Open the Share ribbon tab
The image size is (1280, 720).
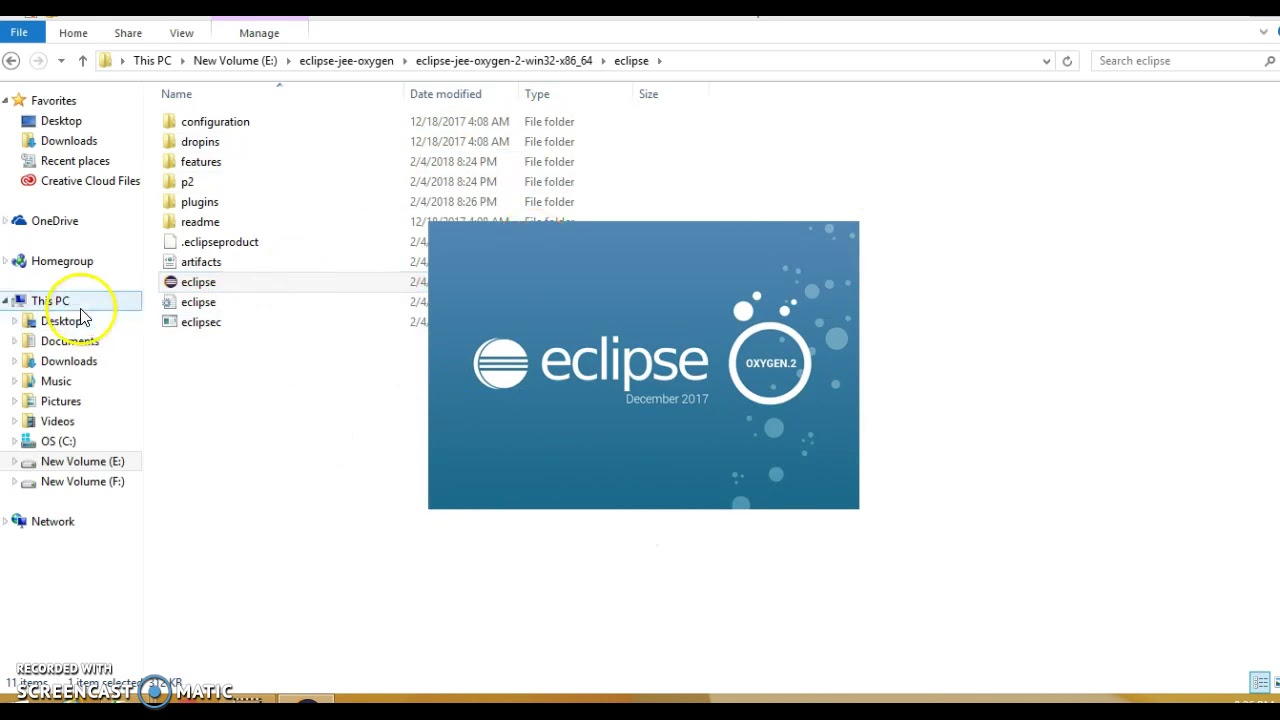point(128,33)
